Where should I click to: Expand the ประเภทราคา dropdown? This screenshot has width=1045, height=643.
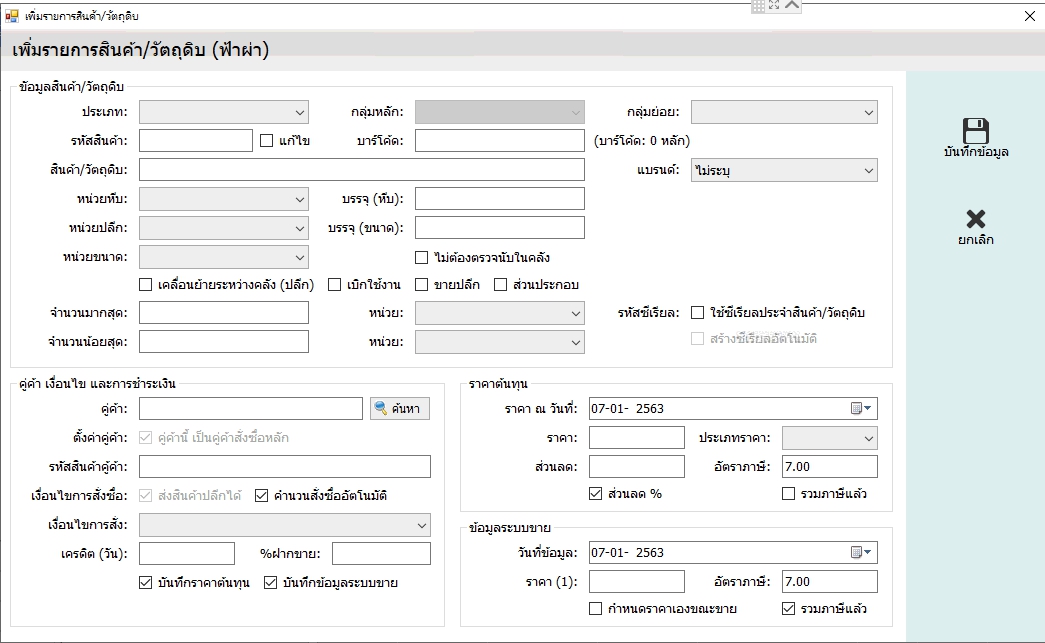830,438
